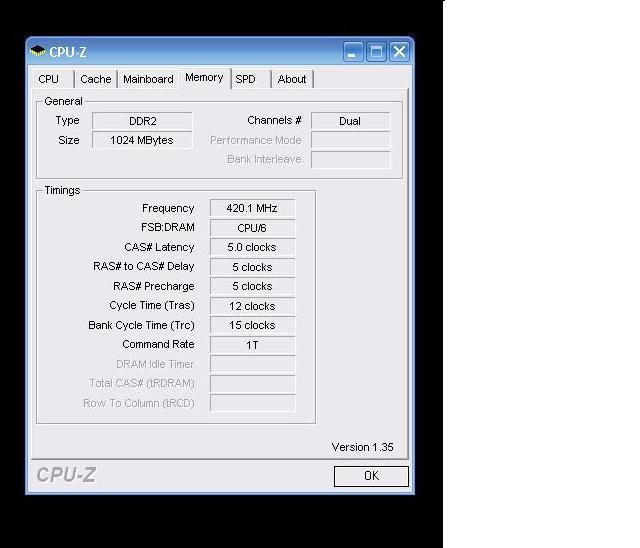
Task: Click the empty Performance Mode field
Action: (x=350, y=140)
